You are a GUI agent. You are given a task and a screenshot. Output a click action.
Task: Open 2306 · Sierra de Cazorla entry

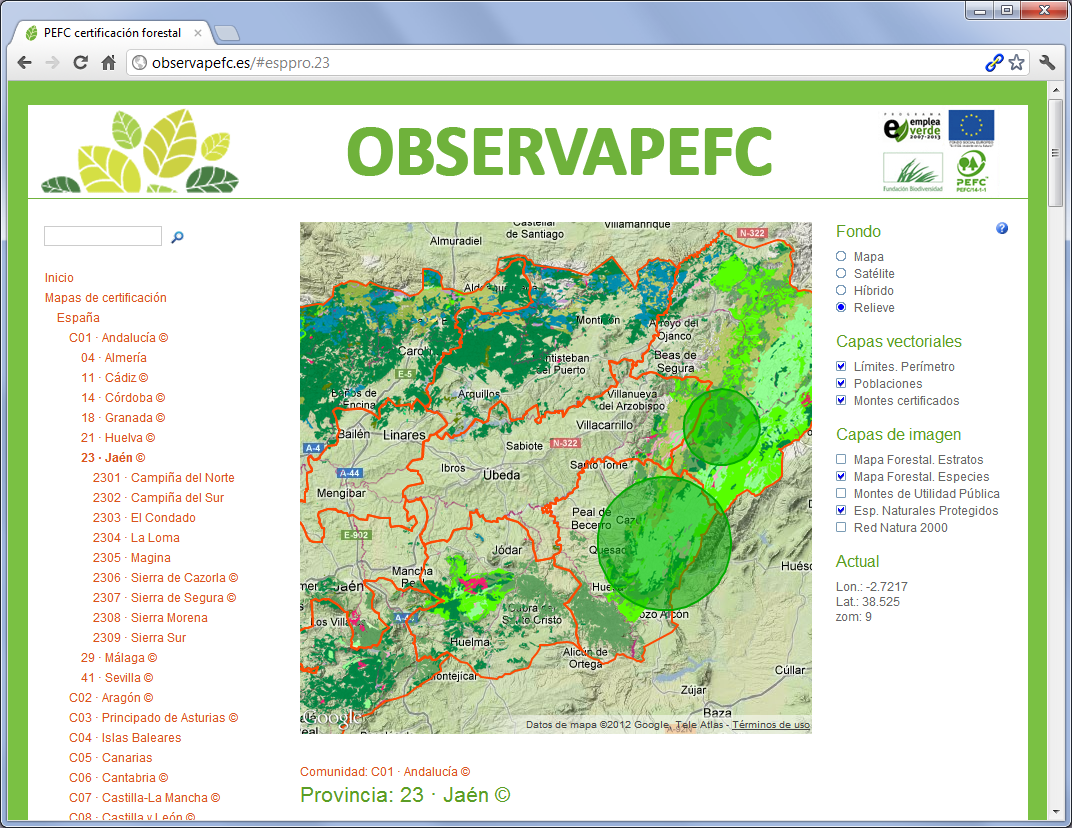point(165,578)
